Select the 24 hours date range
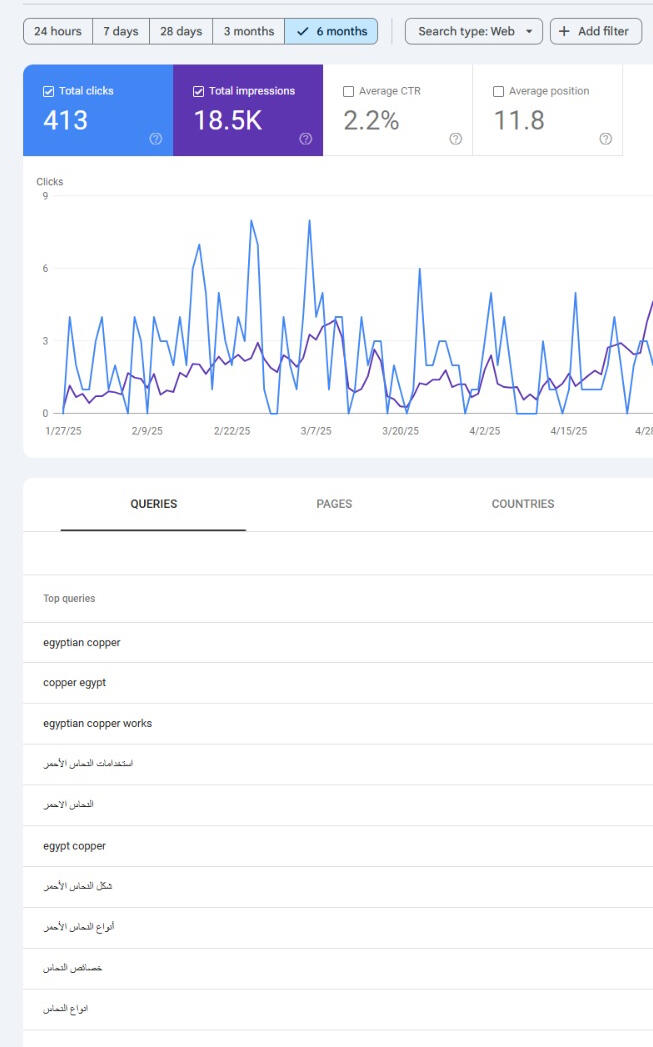The width and height of the screenshot is (653, 1047). coord(58,31)
